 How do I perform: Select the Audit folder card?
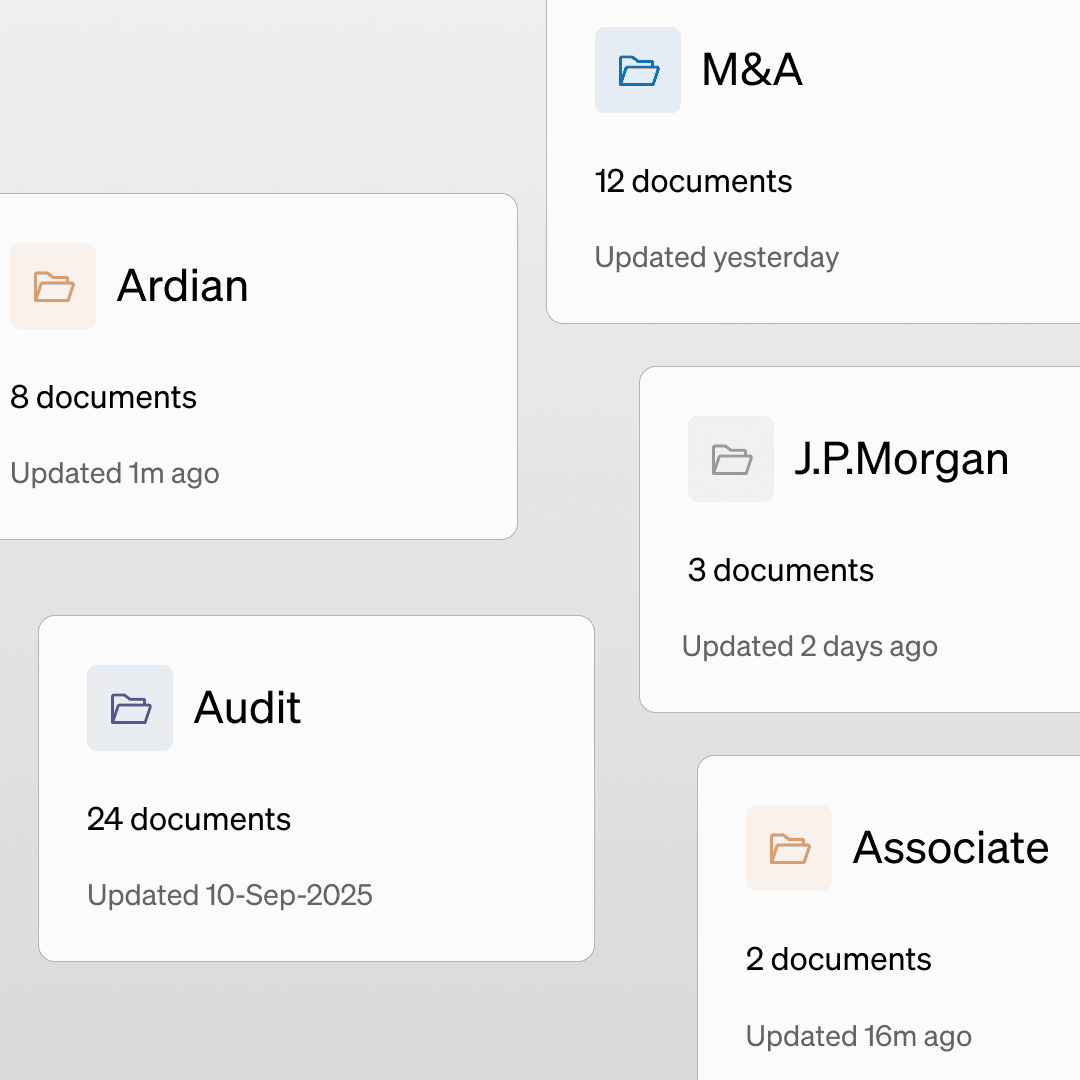pyautogui.click(x=316, y=788)
